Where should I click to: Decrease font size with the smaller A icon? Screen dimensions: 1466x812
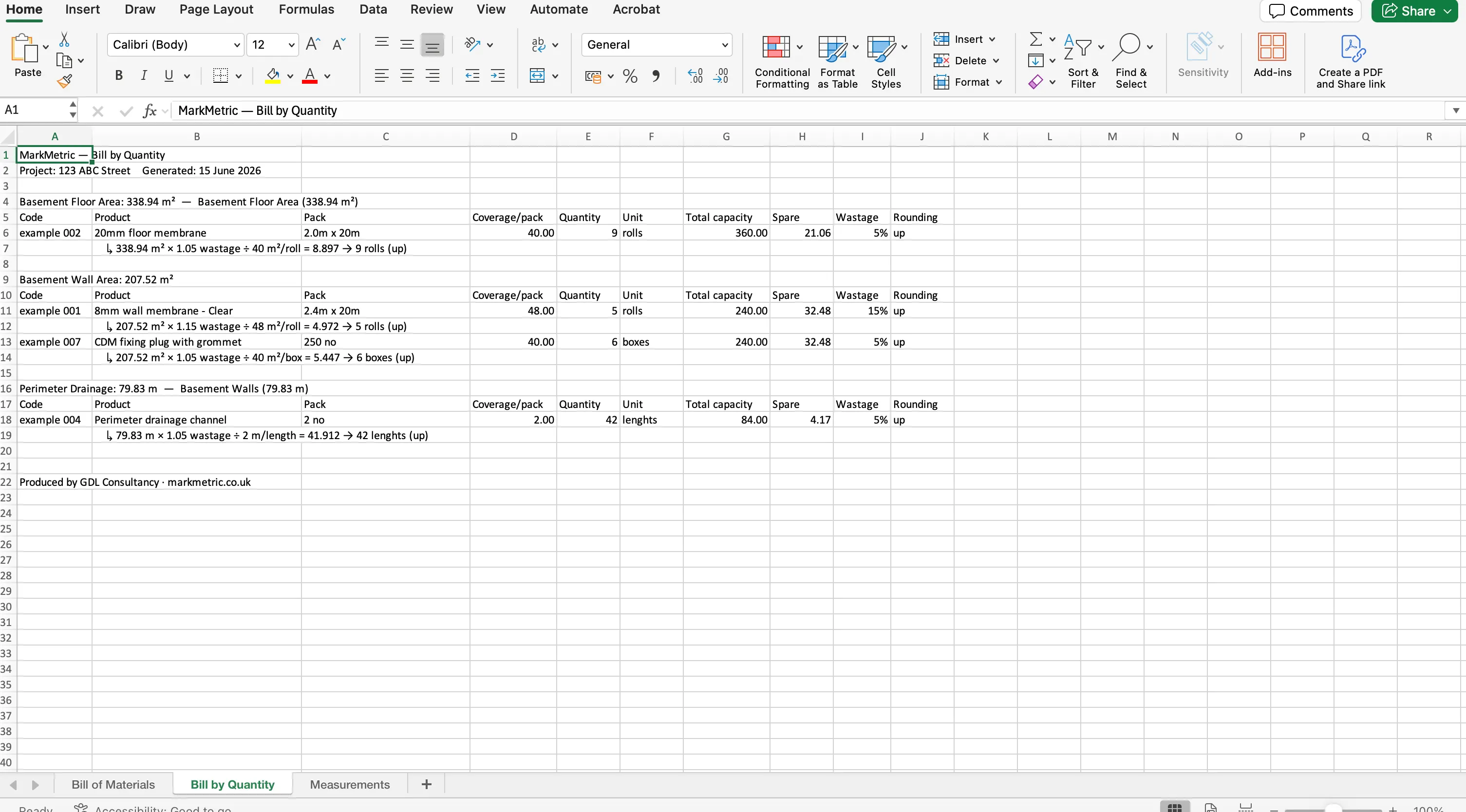tap(338, 44)
